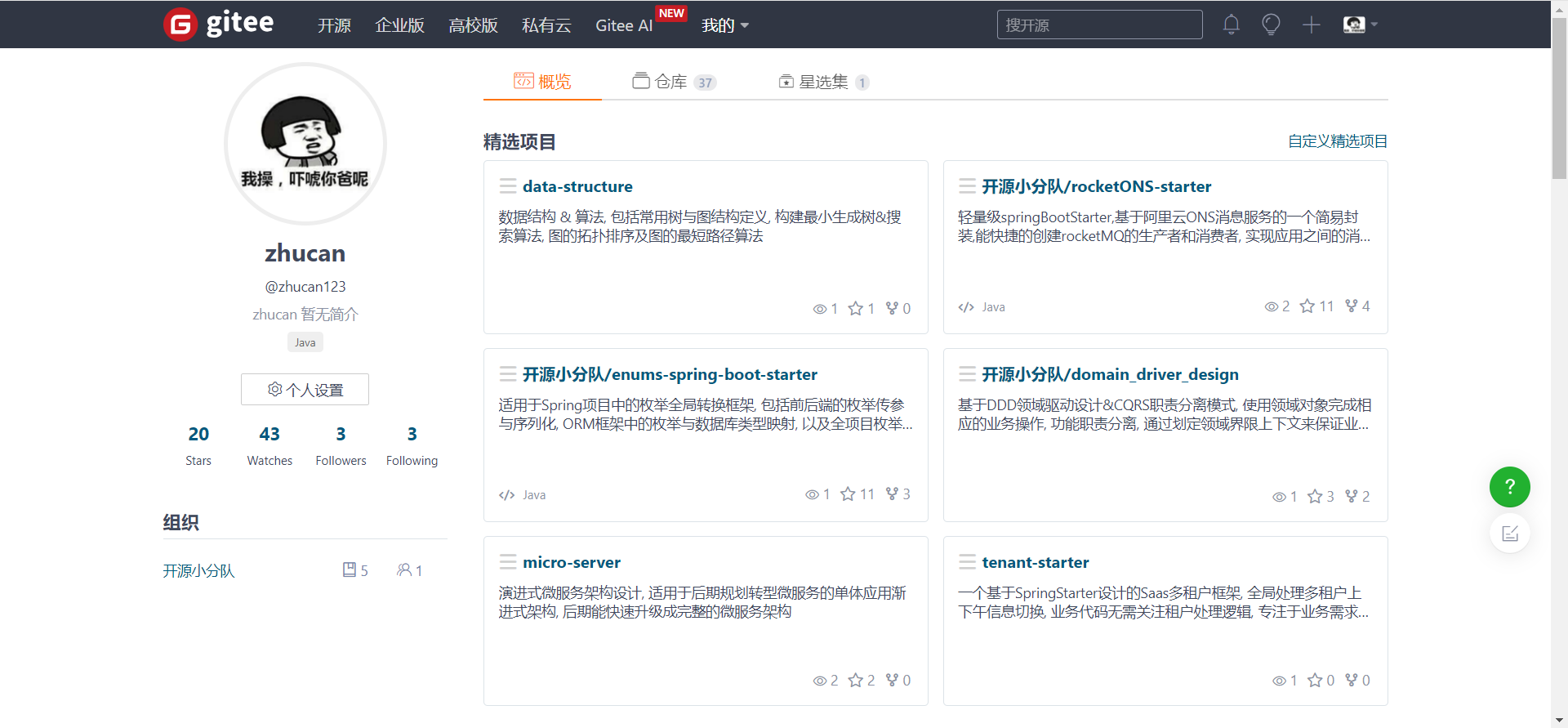Open the data-structure repository
1568x728 pixels.
(577, 186)
